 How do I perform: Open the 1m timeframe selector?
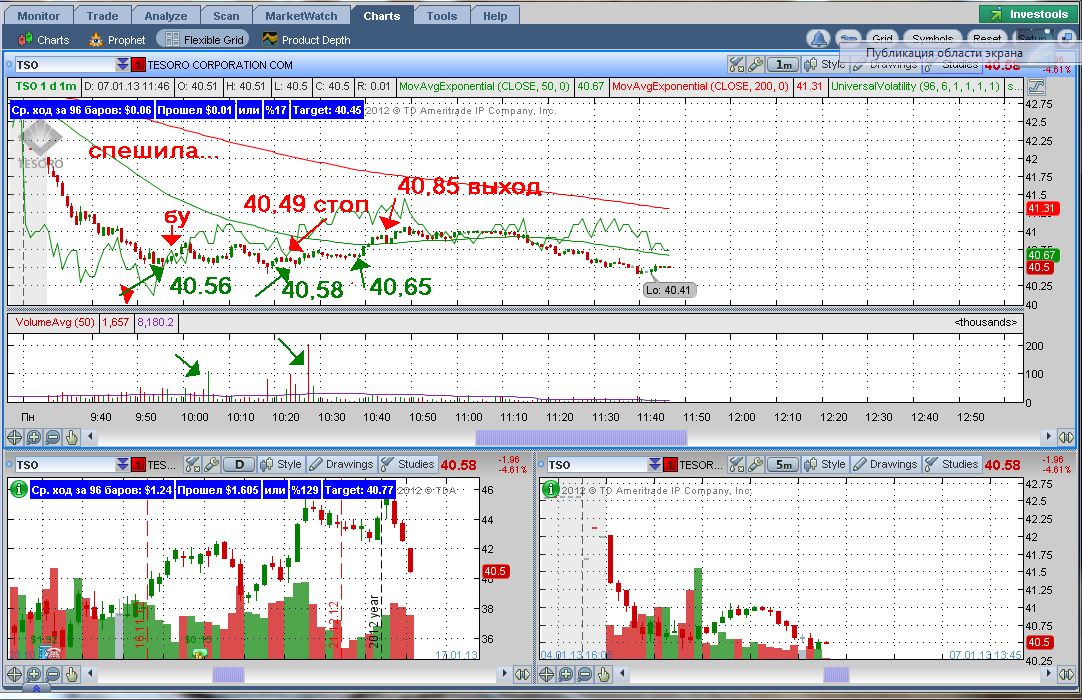tap(783, 65)
